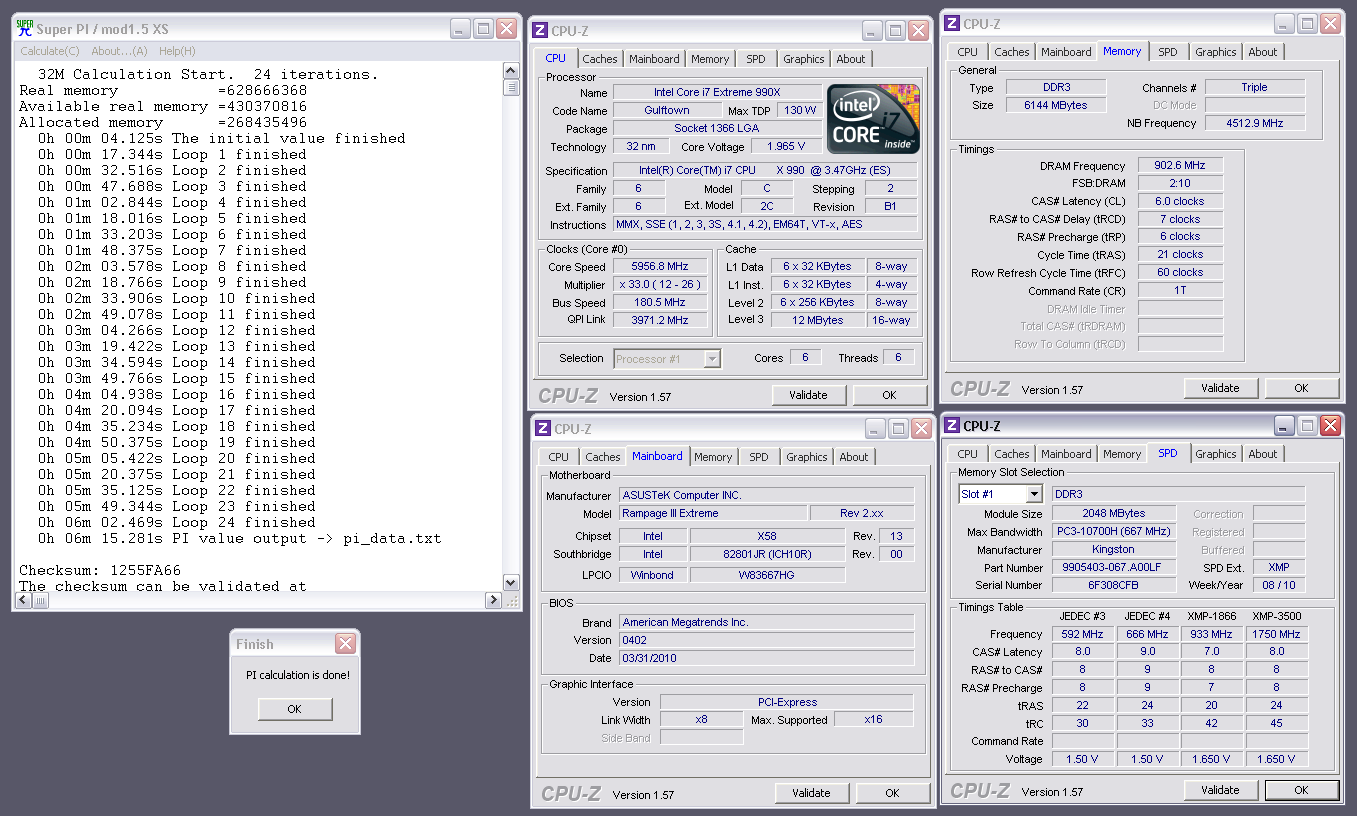Open the About...(A) menu in Super PI

tap(119, 51)
